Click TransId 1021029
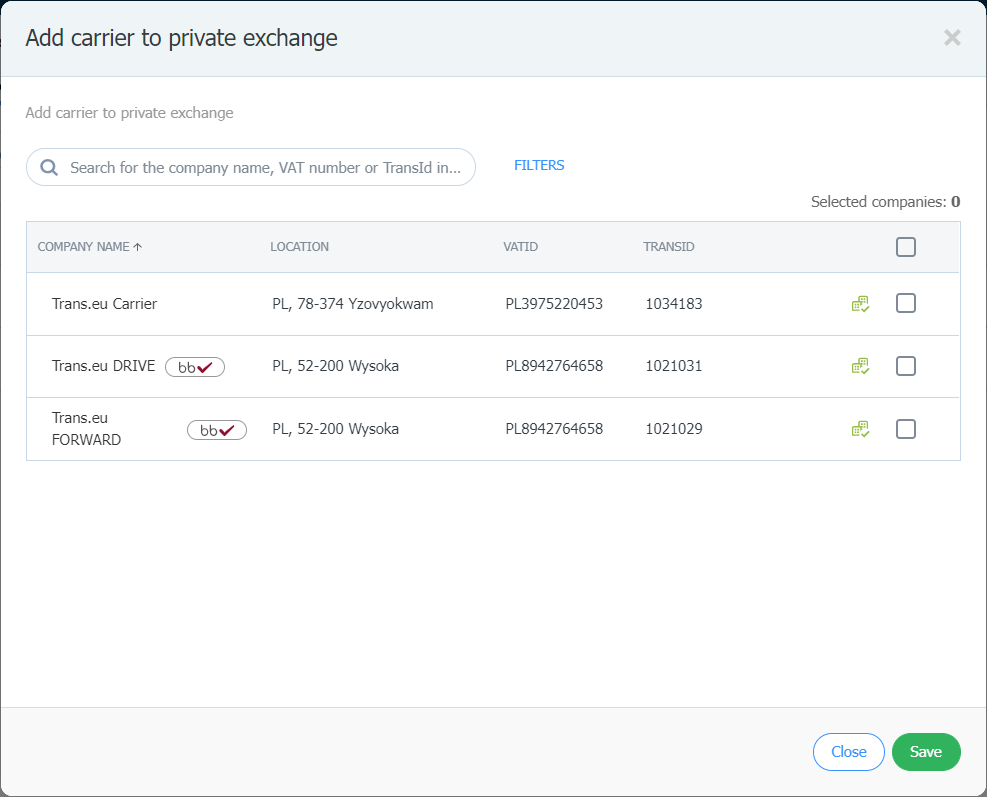This screenshot has width=987, height=797. [x=674, y=429]
